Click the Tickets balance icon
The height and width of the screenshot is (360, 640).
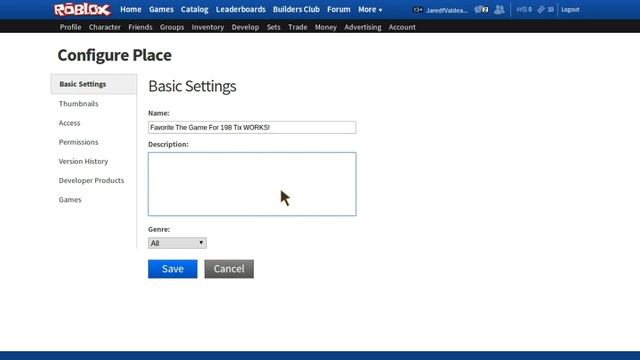click(x=541, y=9)
